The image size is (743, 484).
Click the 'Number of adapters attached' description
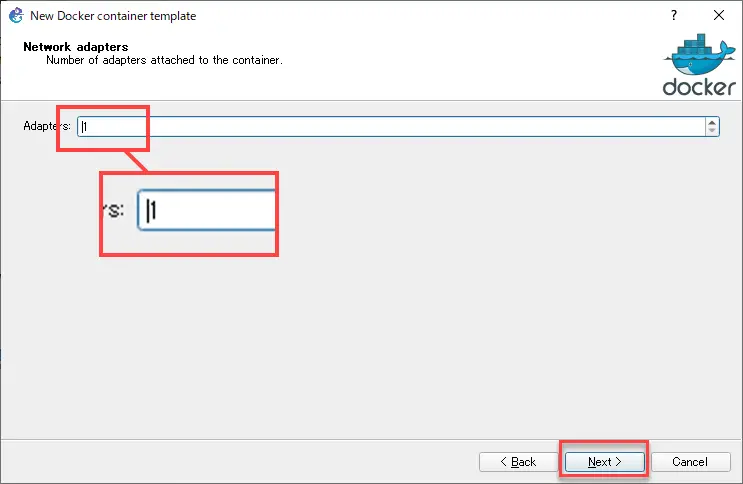pyautogui.click(x=164, y=60)
